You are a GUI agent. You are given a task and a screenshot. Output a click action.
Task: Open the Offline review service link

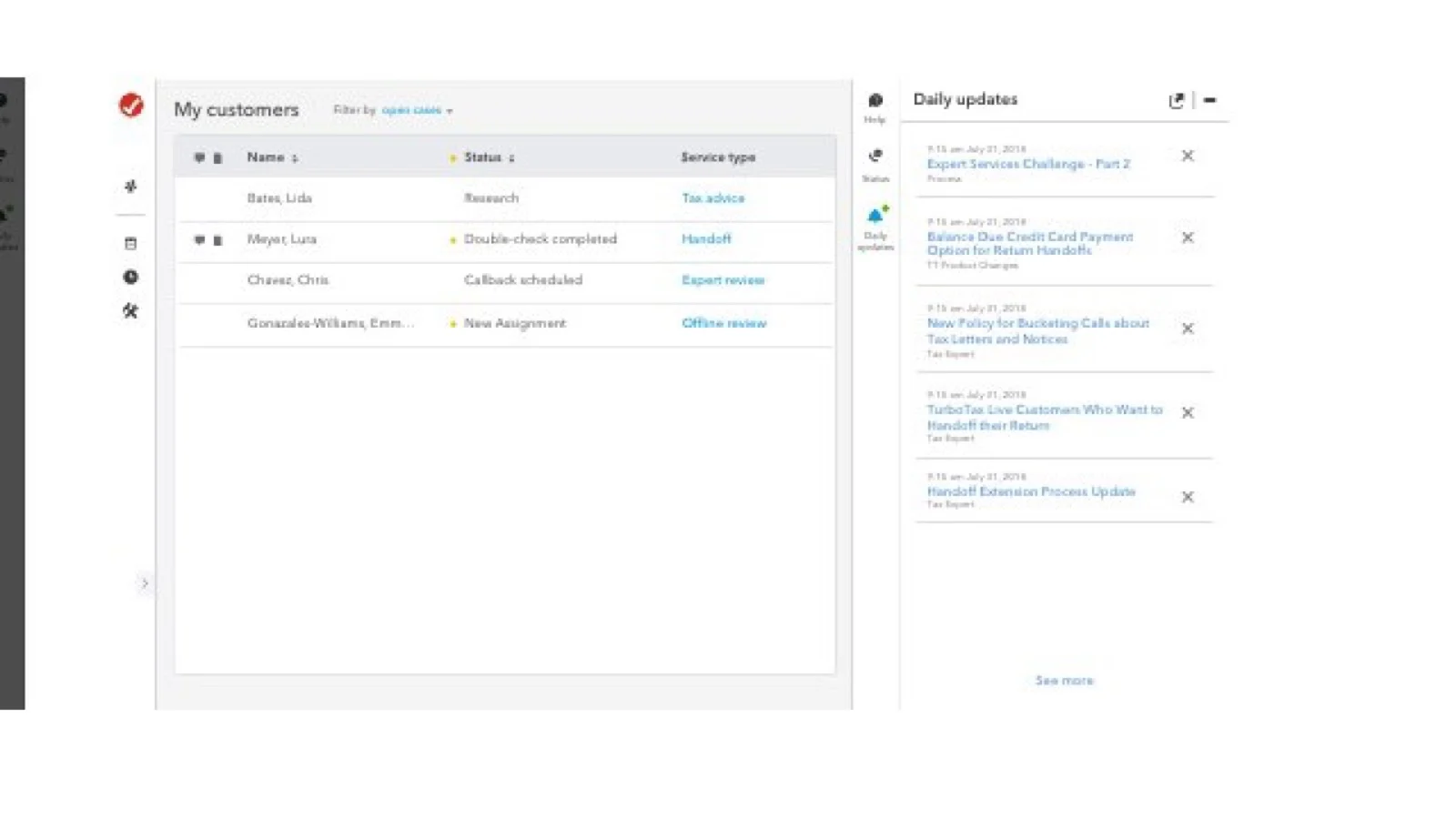(x=723, y=323)
